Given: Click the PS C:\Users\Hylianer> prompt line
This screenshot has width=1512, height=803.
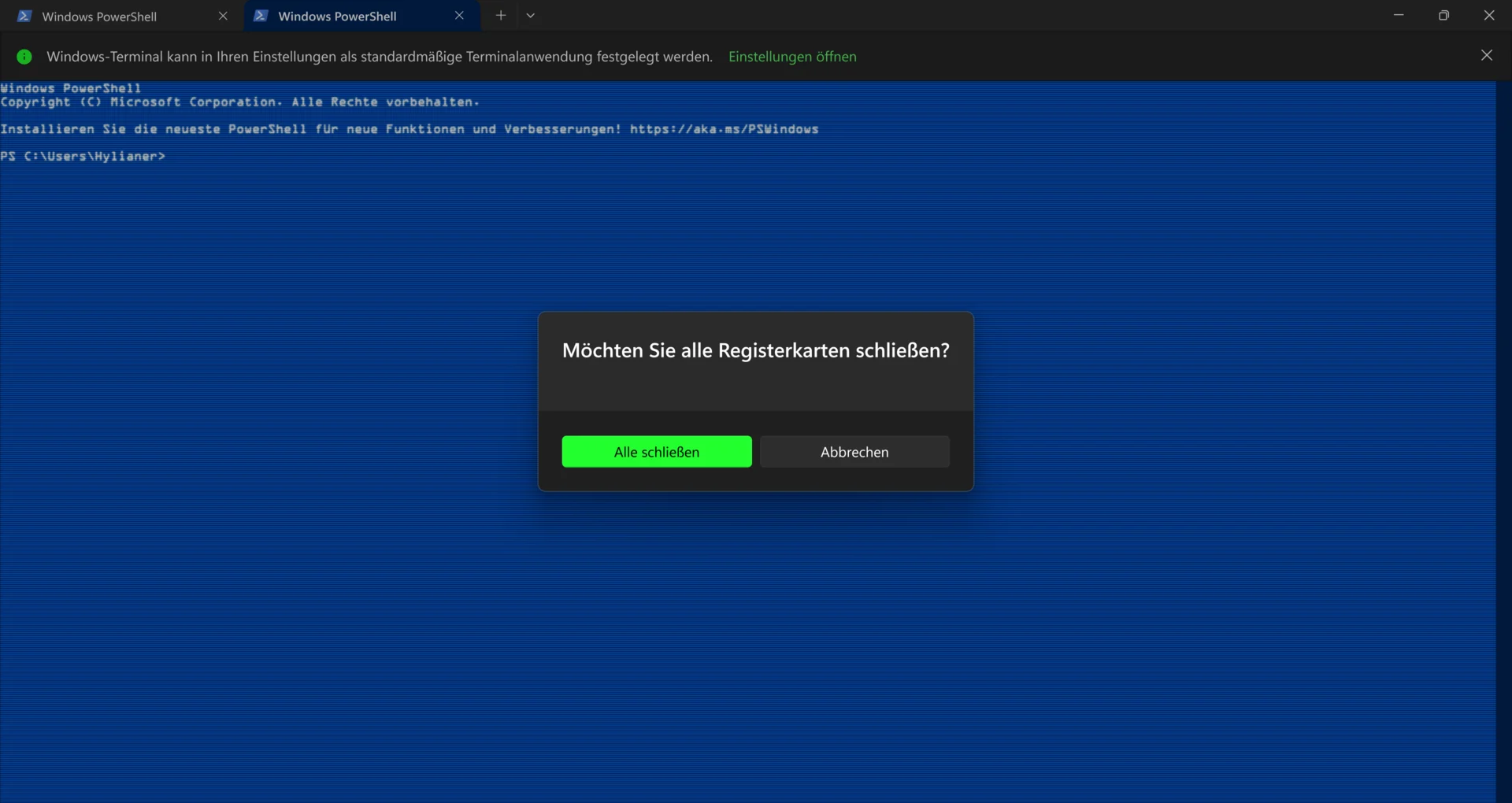Looking at the screenshot, I should click(x=83, y=156).
